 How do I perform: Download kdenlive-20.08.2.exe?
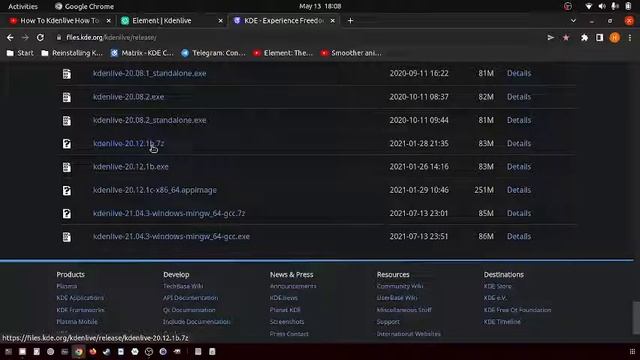128,97
